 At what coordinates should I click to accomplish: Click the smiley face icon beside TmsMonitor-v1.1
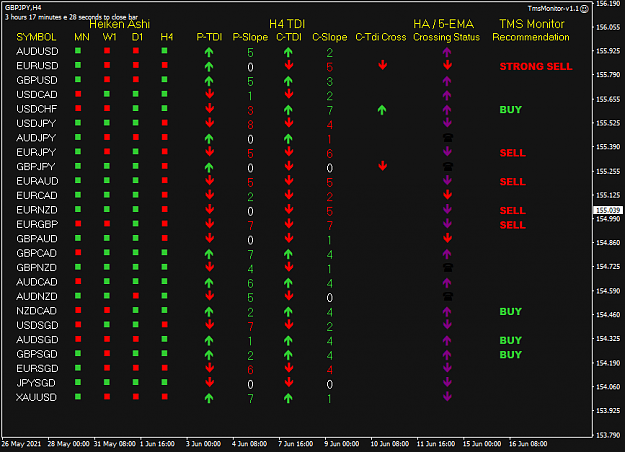(x=584, y=9)
